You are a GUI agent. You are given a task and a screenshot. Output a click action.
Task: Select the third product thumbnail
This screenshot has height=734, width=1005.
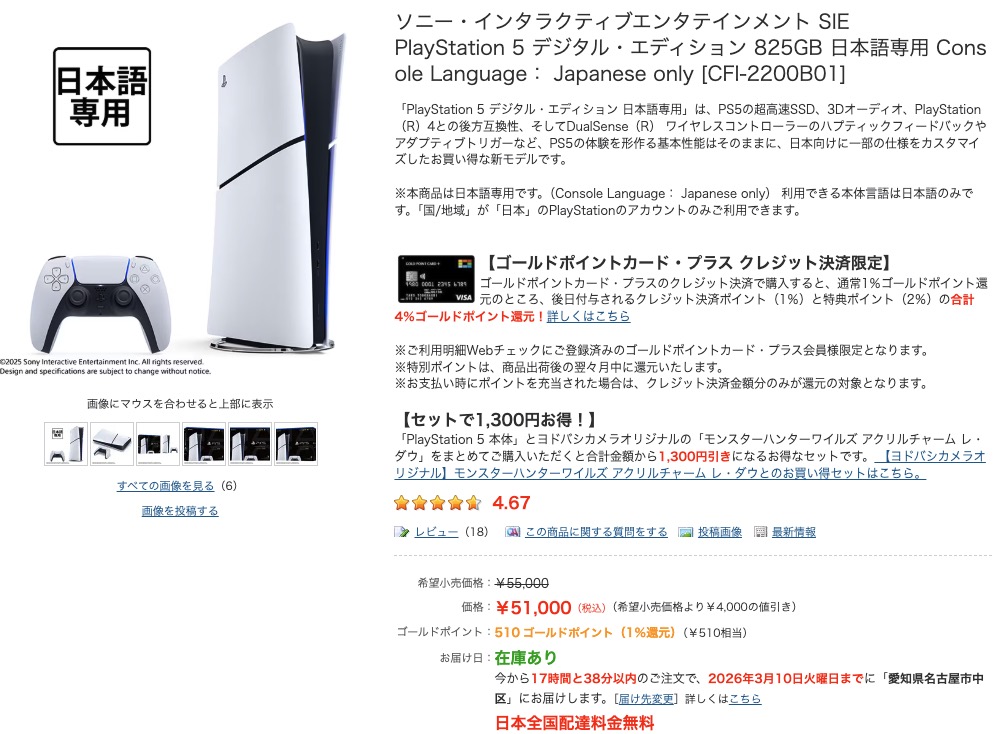coord(158,444)
